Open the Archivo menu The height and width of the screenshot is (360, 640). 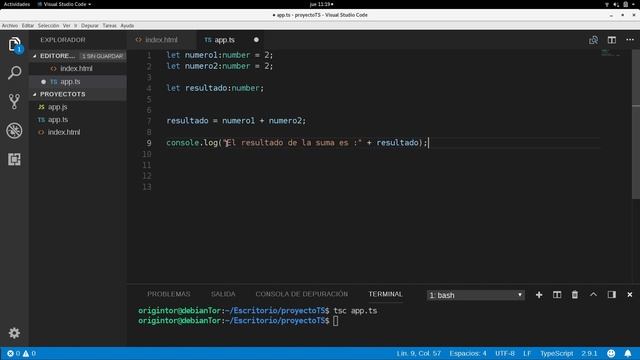[x=10, y=26]
